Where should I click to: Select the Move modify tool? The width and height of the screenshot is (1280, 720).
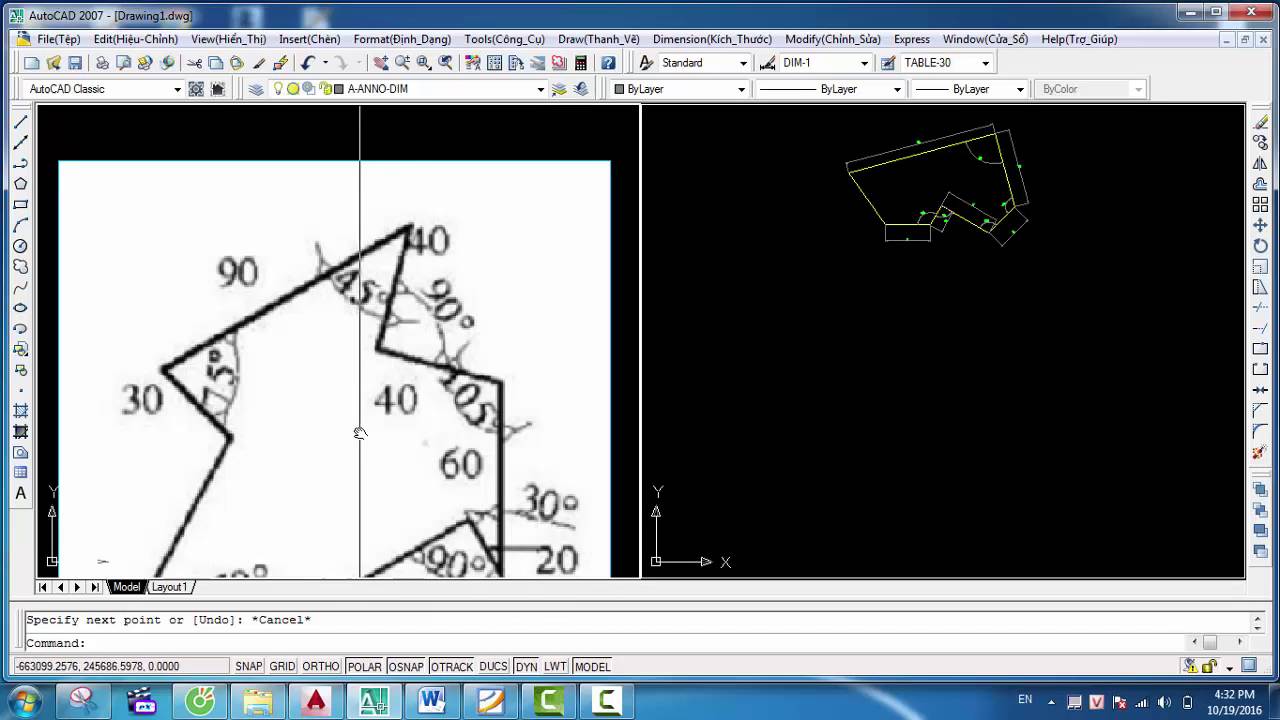(x=1260, y=225)
